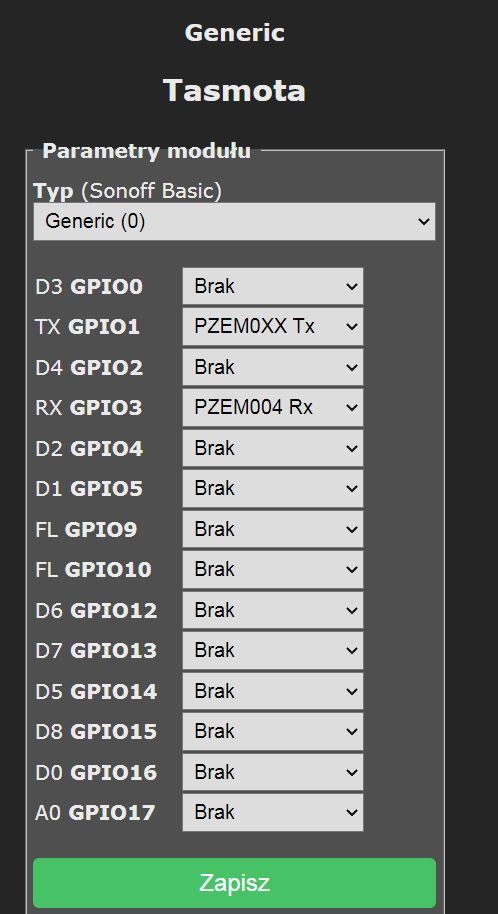This screenshot has height=914, width=498.
Task: Open the Typ module dropdown showing Generic (0)
Action: (x=234, y=222)
